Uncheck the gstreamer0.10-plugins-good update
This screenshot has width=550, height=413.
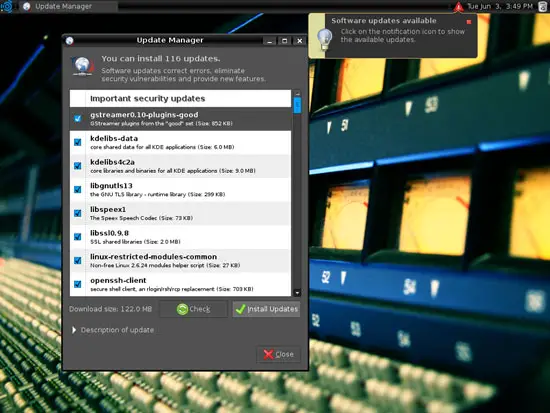[78, 119]
